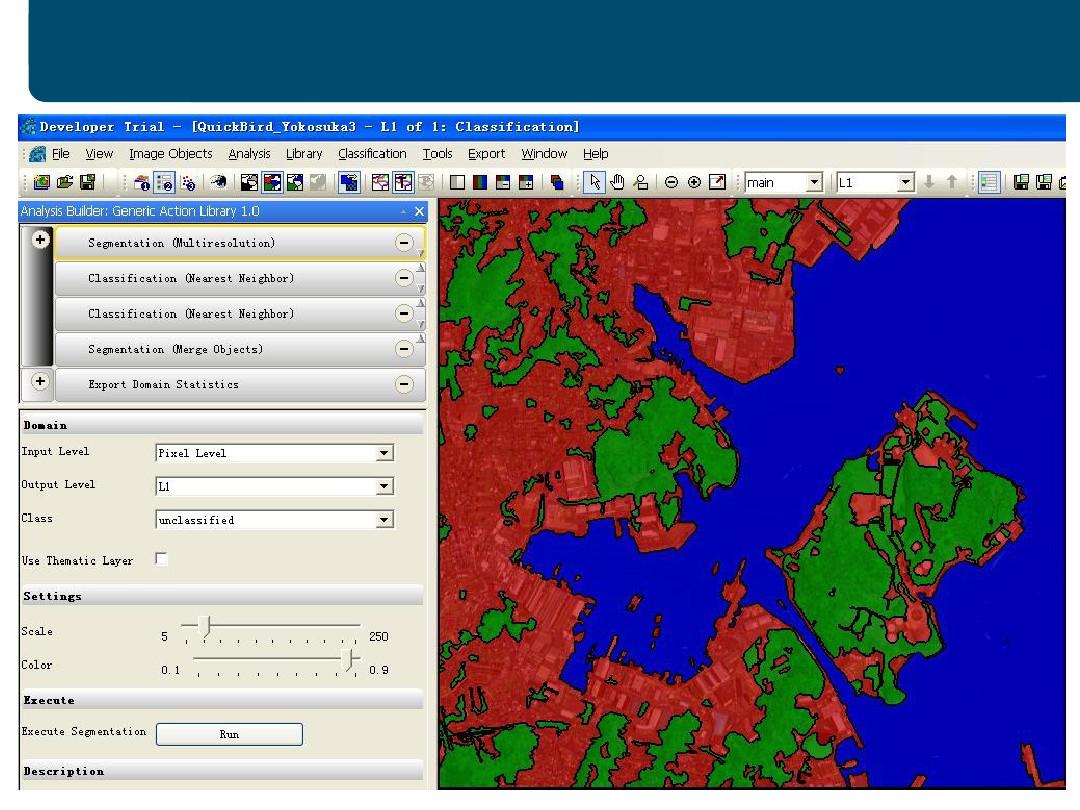1080x810 pixels.
Task: Open the View menu
Action: point(99,154)
